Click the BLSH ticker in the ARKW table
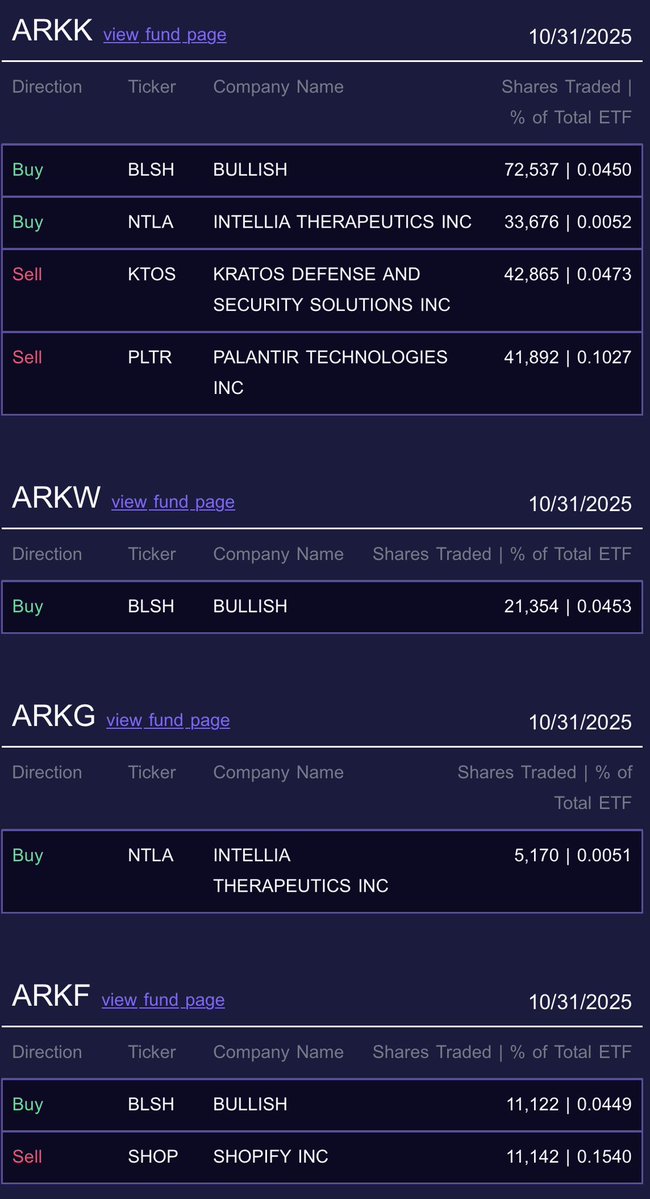 pyautogui.click(x=151, y=606)
